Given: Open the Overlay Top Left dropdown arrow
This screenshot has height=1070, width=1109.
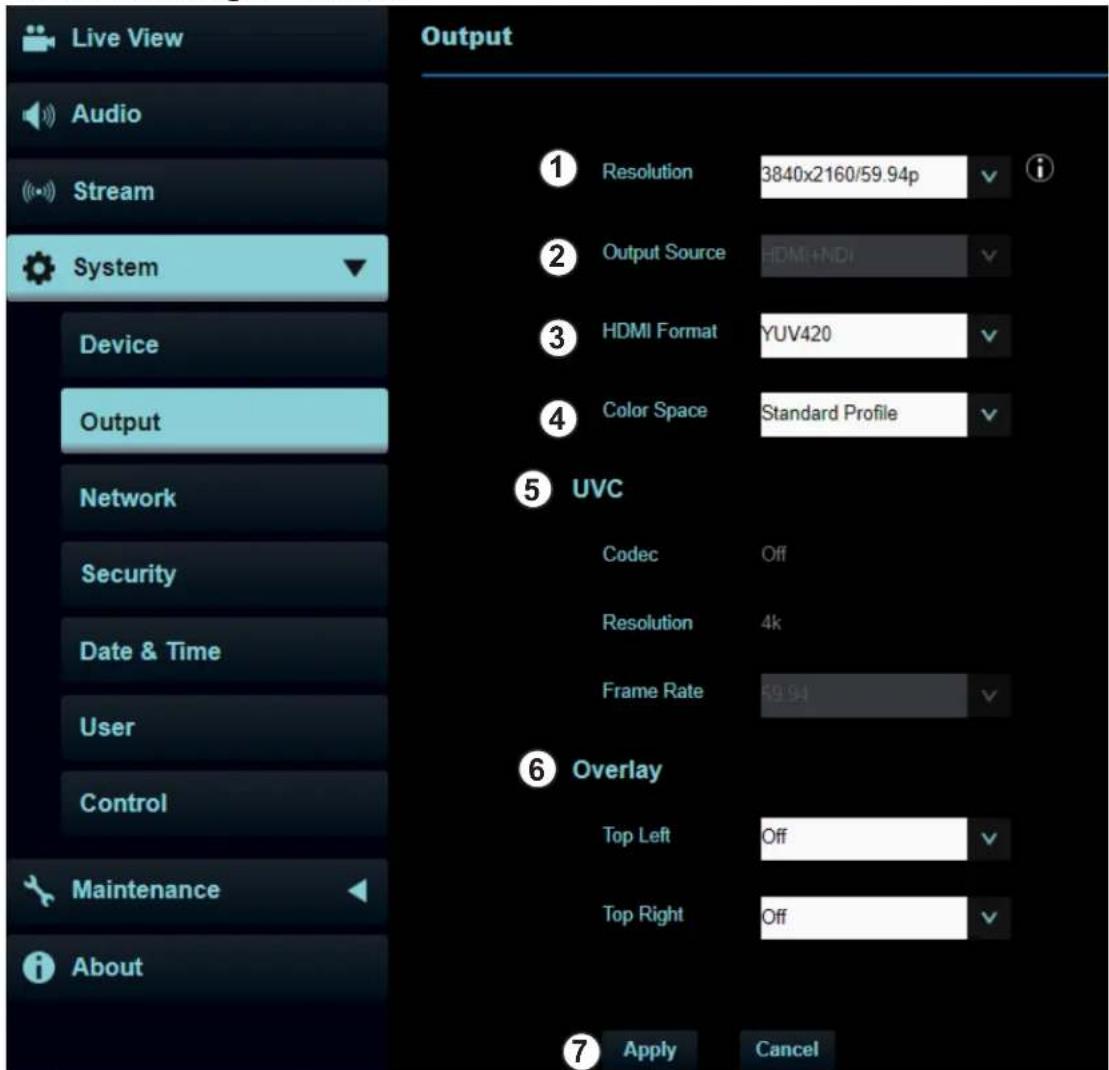Looking at the screenshot, I should (989, 839).
